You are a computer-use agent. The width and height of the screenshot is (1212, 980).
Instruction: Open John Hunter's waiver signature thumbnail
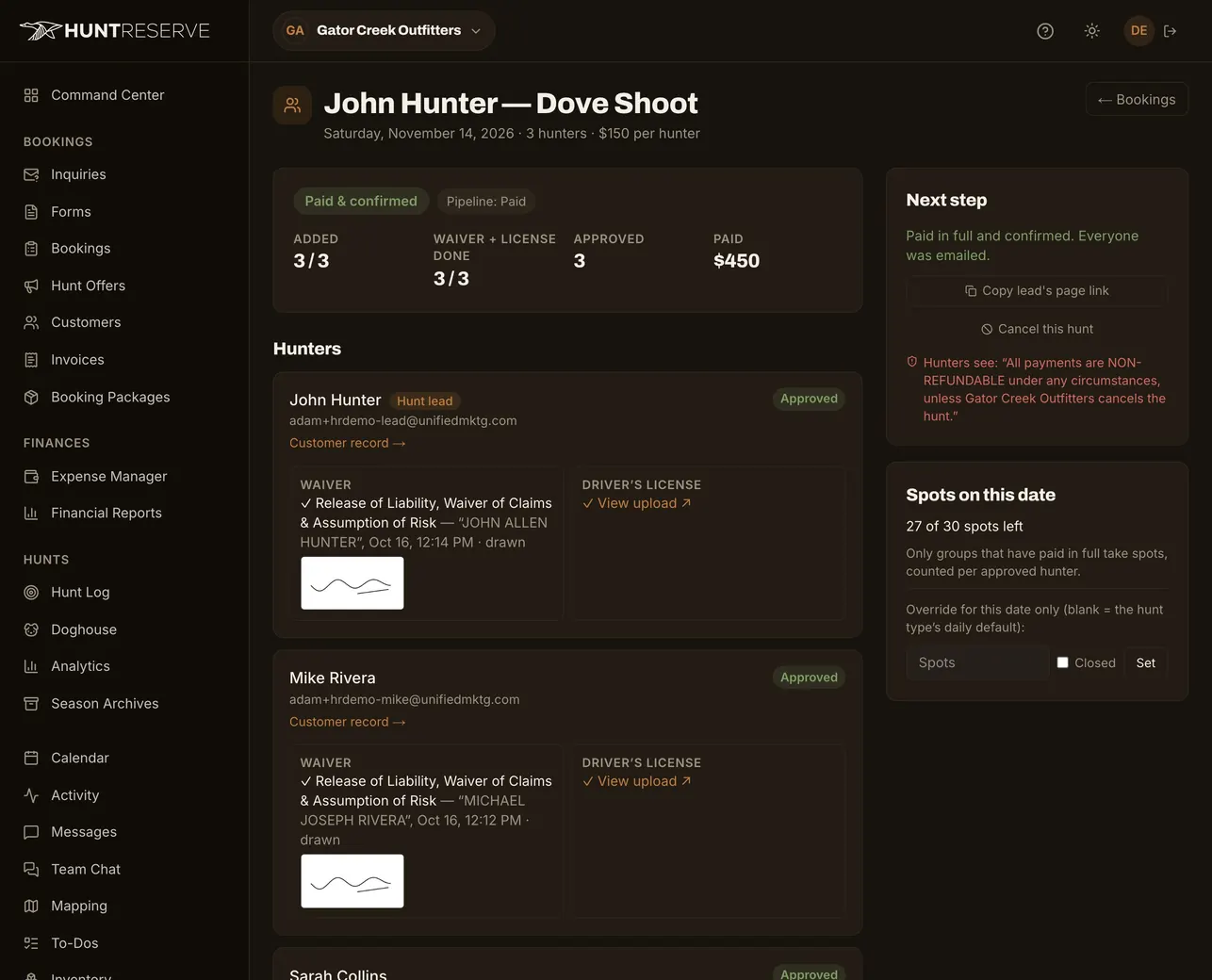tap(352, 583)
